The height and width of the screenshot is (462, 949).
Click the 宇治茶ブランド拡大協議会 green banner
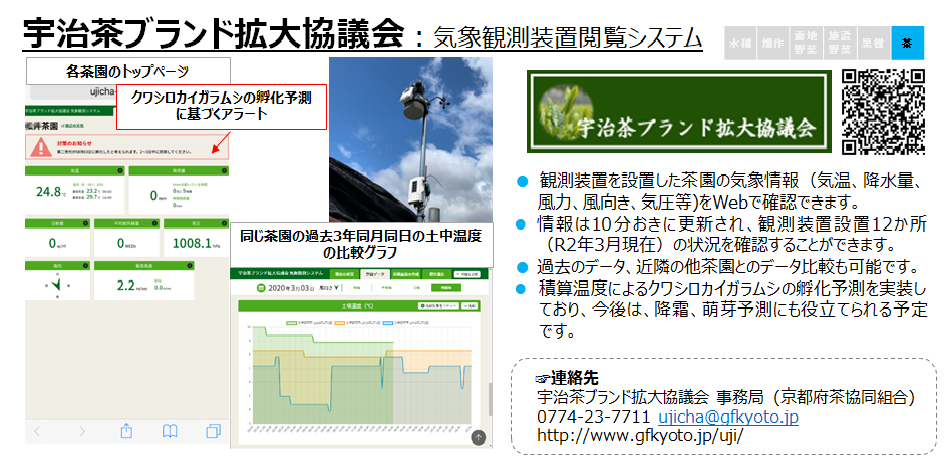click(x=679, y=111)
